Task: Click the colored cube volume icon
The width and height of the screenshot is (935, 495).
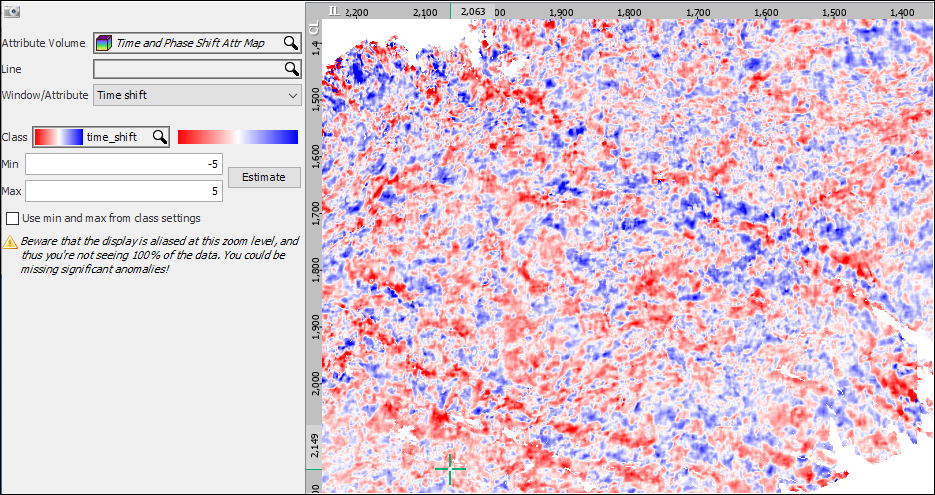Action: 104,43
